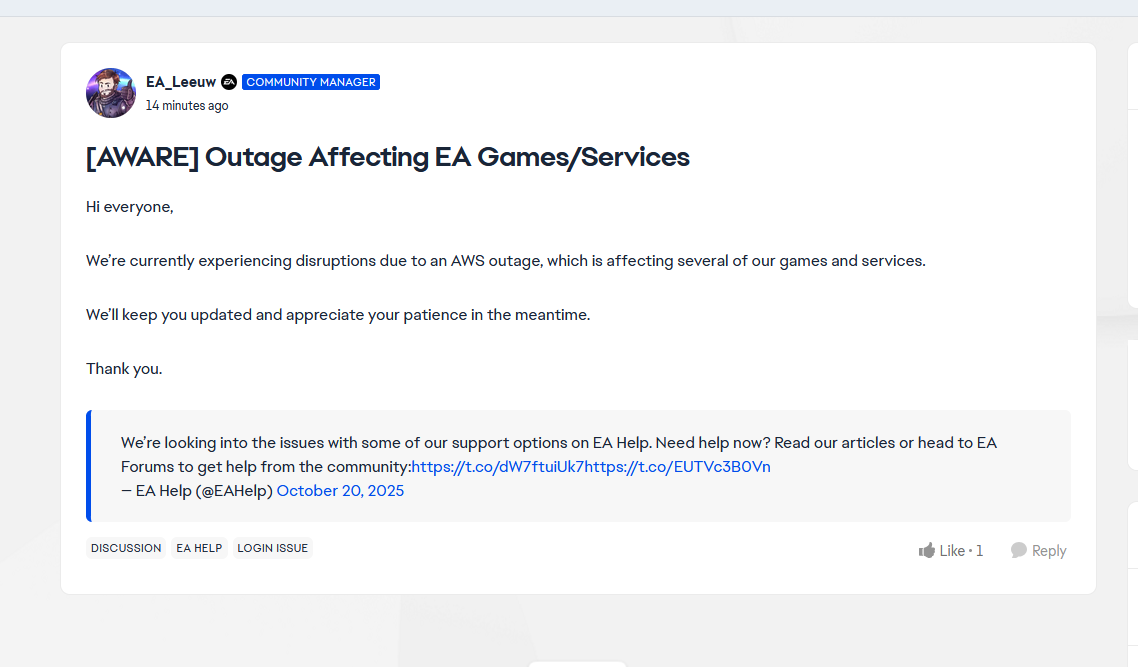The height and width of the screenshot is (667, 1138).
Task: Click the '14 minutes ago' timestamp
Action: [187, 105]
